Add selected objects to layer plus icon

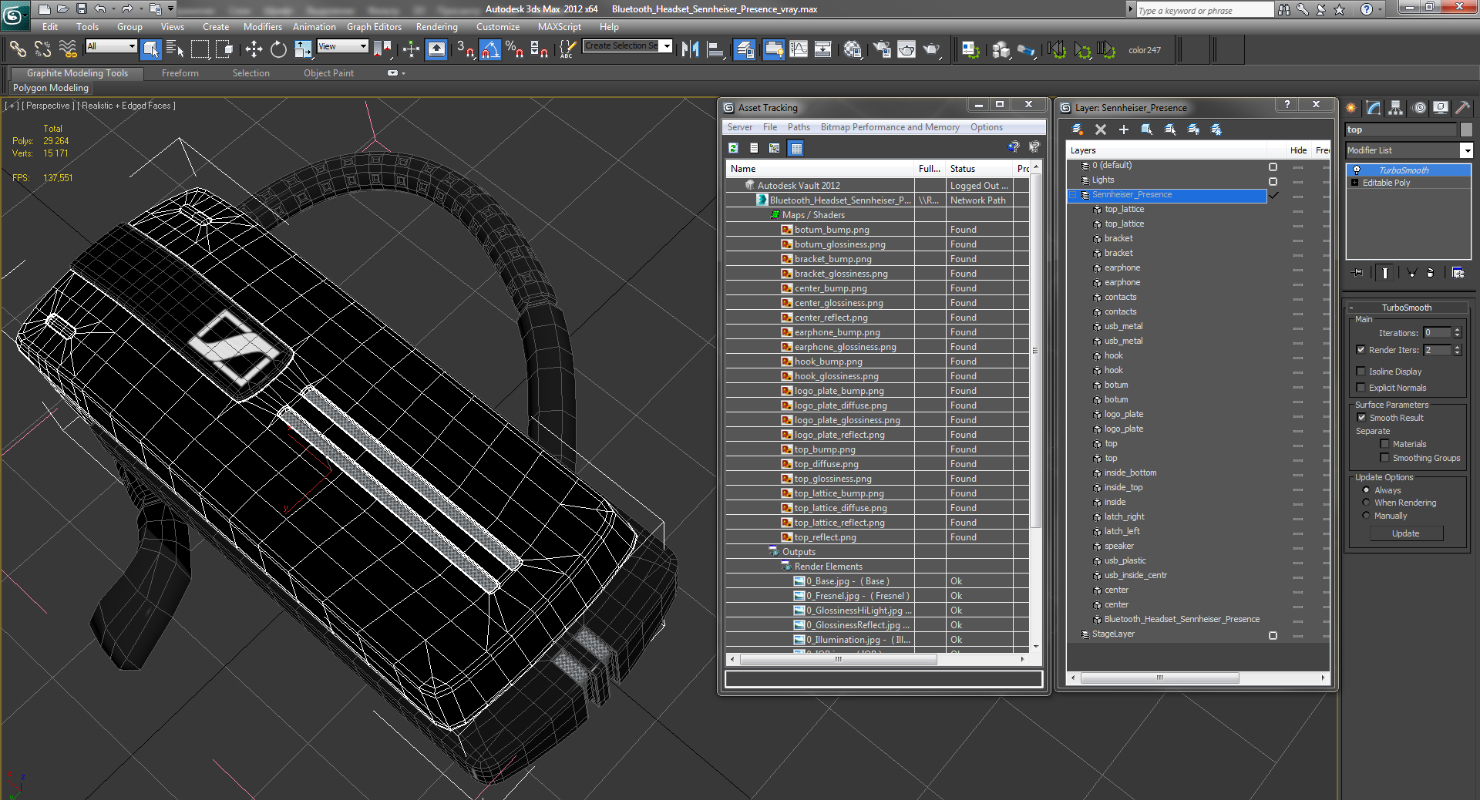pos(1123,129)
